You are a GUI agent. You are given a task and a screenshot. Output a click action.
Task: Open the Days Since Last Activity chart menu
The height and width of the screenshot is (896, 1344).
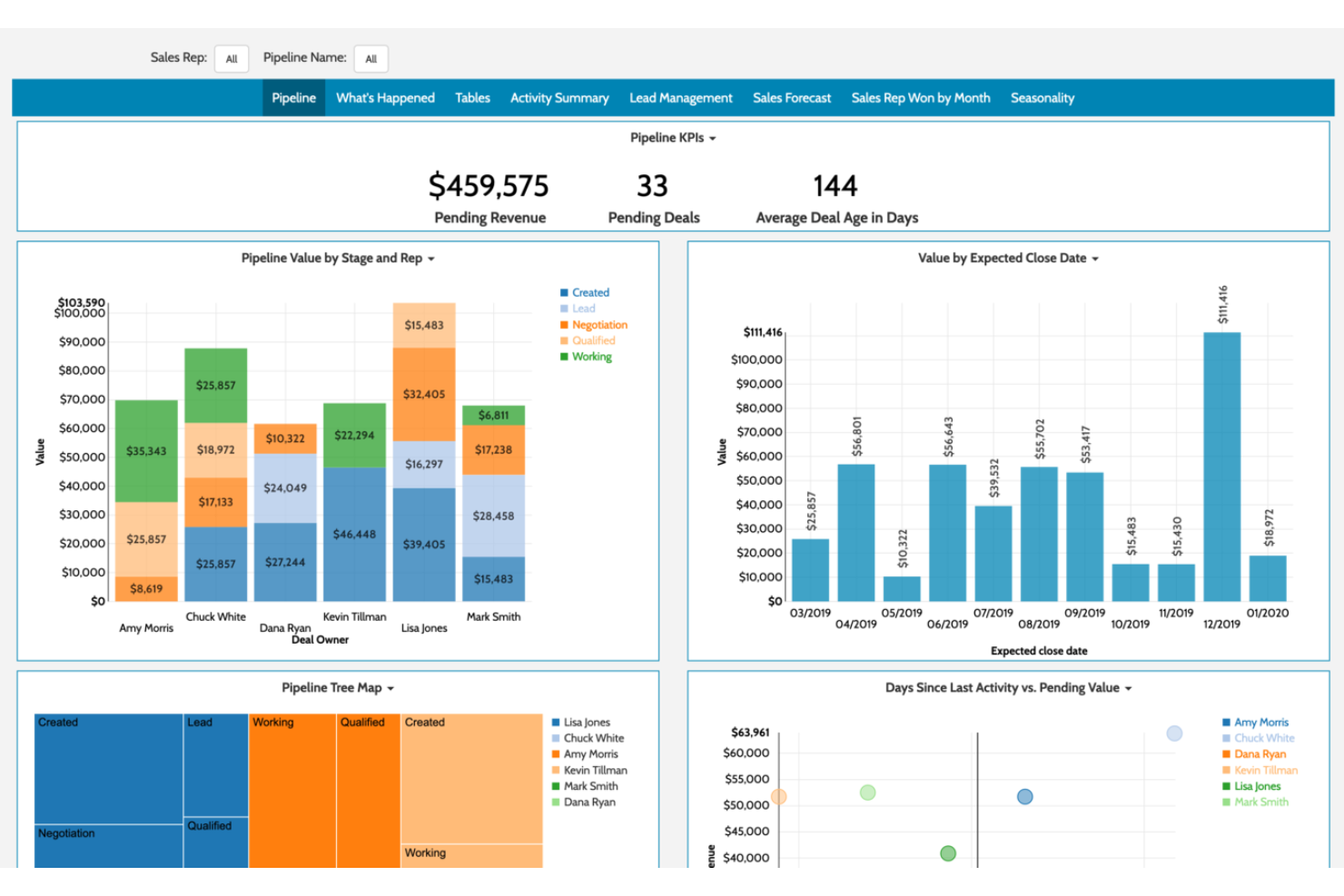coord(1127,688)
